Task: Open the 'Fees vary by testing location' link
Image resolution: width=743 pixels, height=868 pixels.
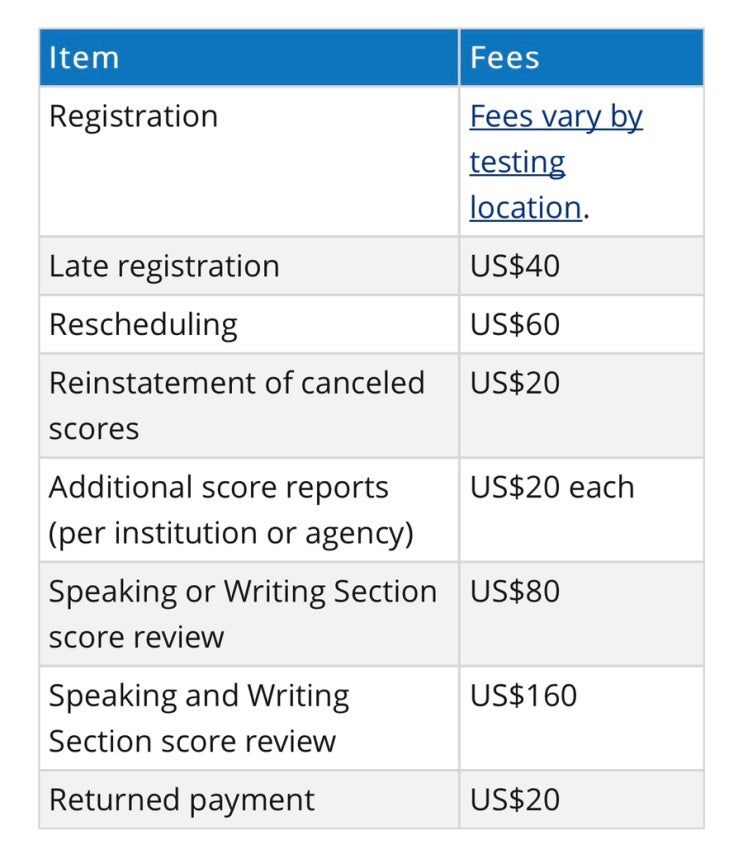Action: click(556, 117)
